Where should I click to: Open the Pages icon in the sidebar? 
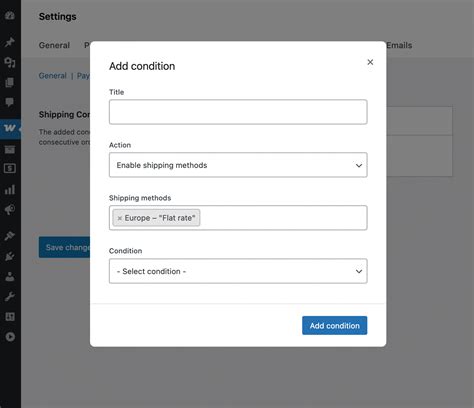[10, 82]
